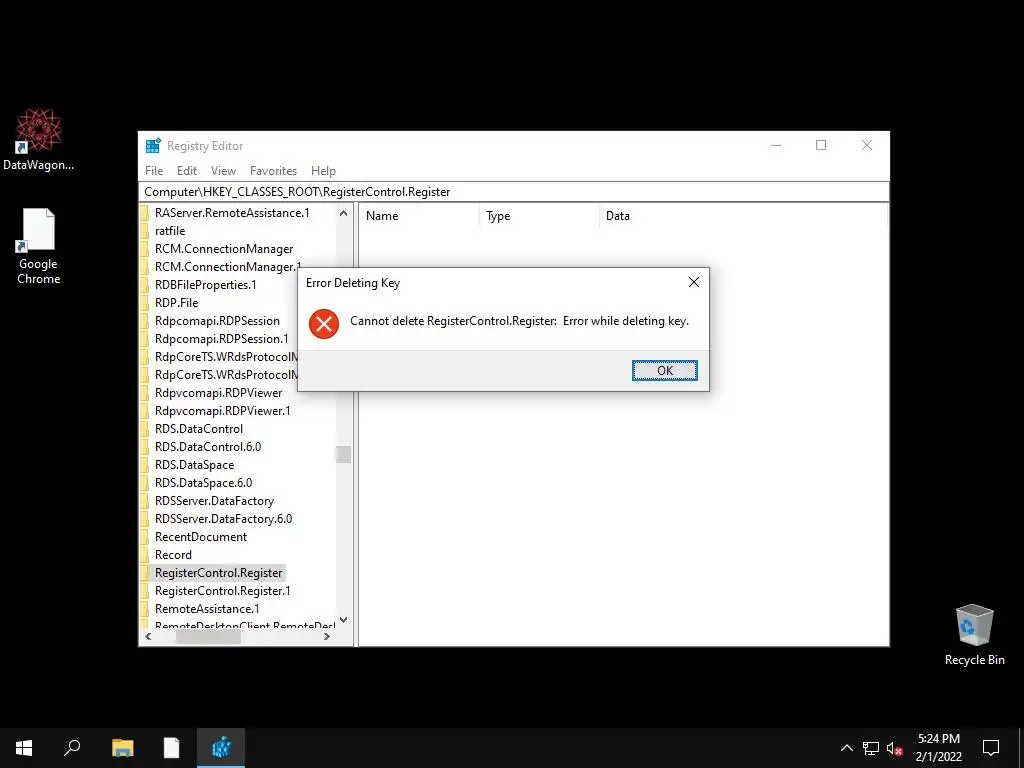
Task: Click the horizontal scroll-right arrow in the tree
Action: pyautogui.click(x=327, y=636)
